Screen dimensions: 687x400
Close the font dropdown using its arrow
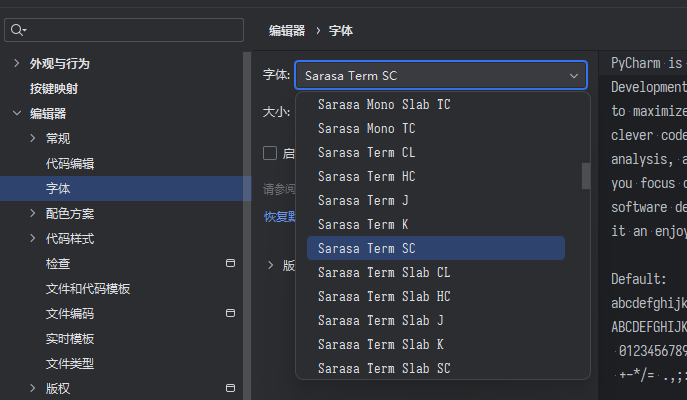coord(574,76)
